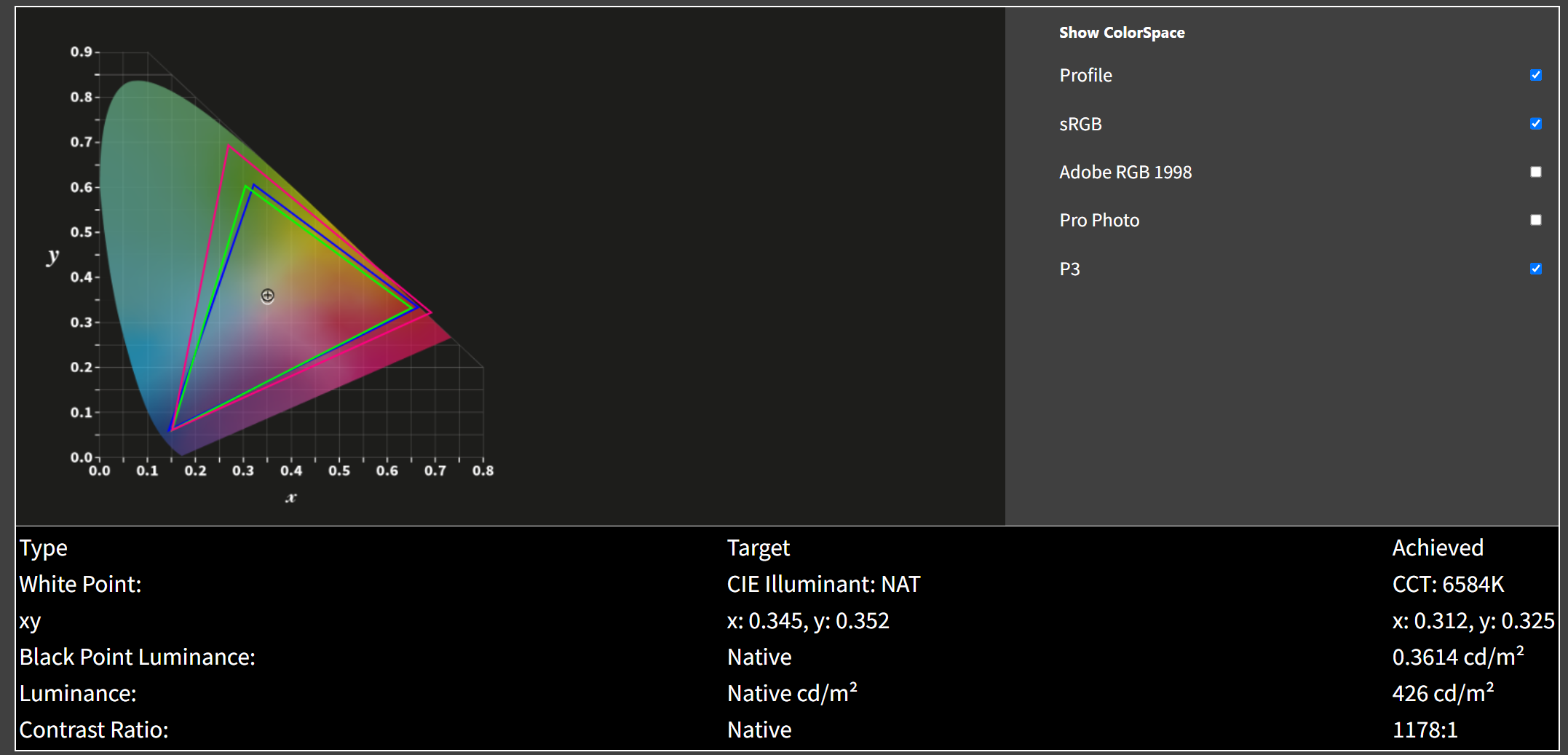Click the Achieved column header
The image size is (1568, 755).
coord(1437,548)
